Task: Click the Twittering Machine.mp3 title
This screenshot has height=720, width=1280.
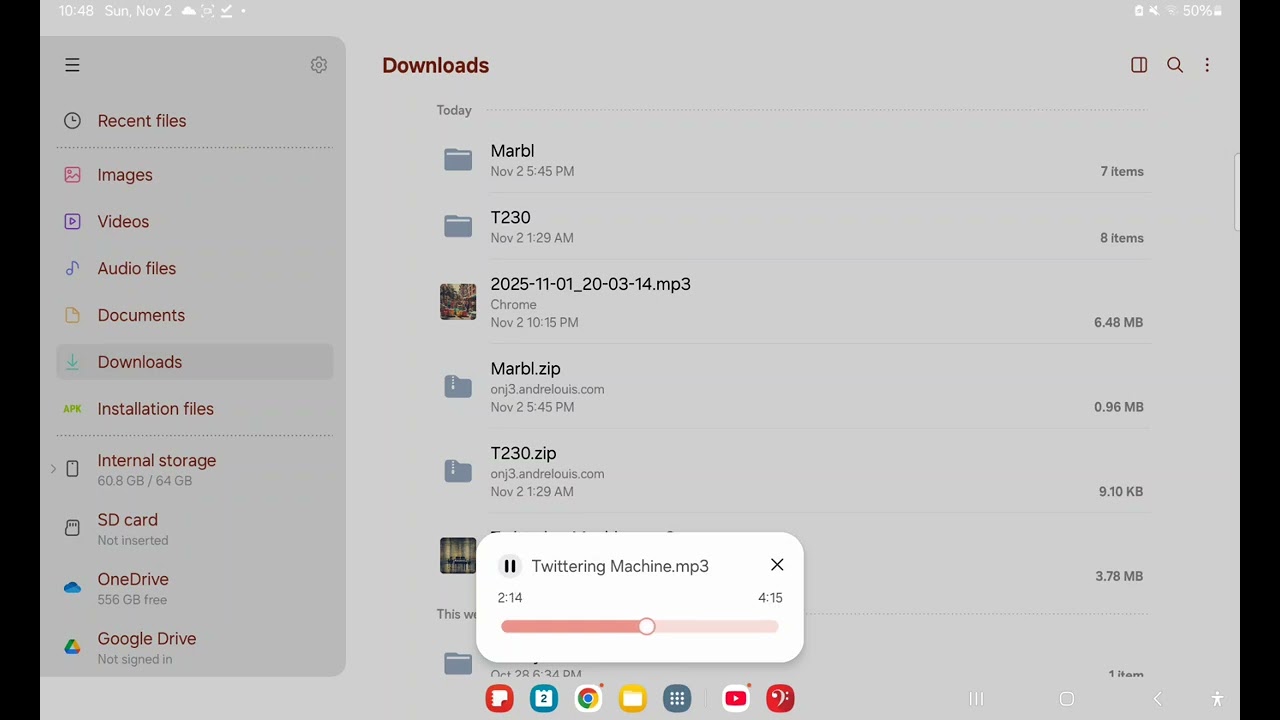Action: [620, 566]
